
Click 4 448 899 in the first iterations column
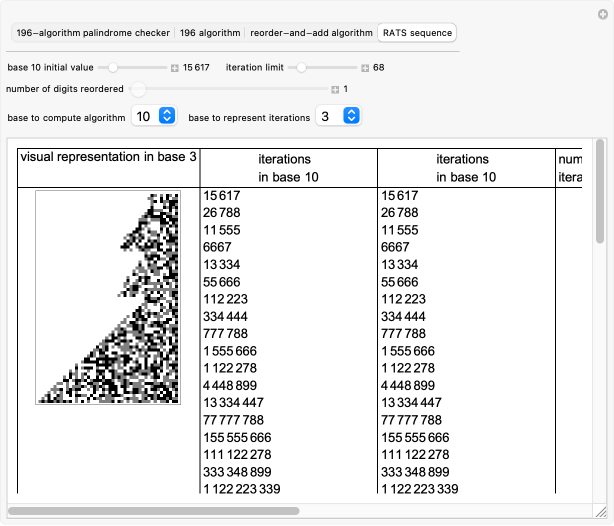click(230, 385)
